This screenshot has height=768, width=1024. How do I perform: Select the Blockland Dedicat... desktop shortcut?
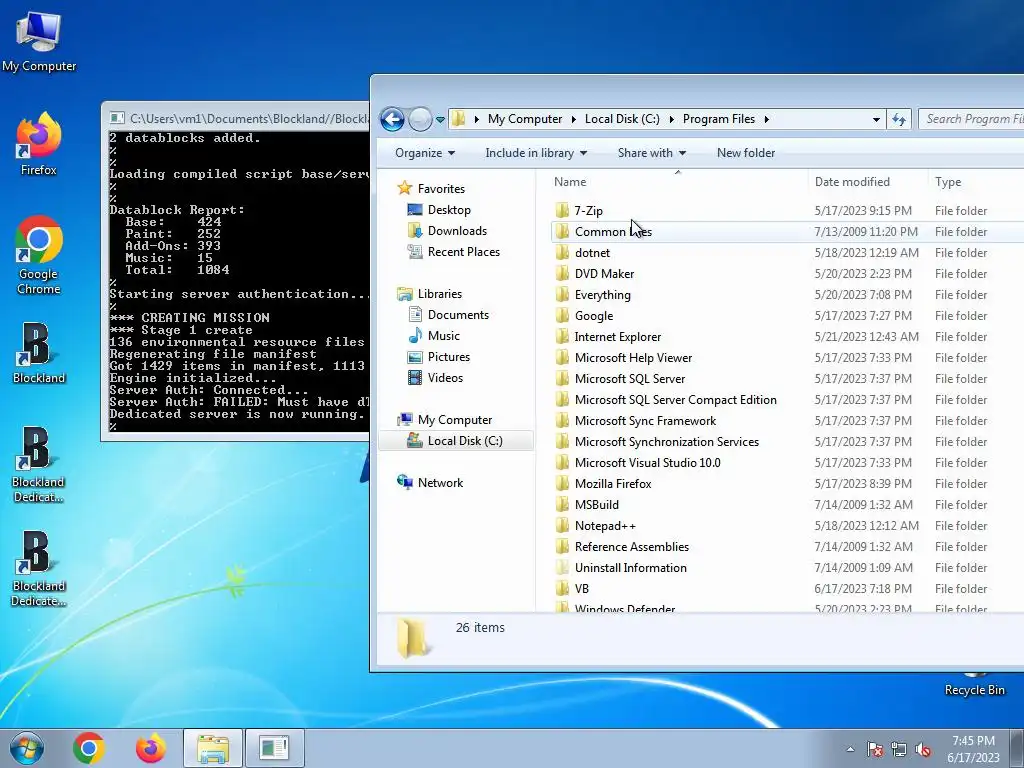[x=39, y=464]
